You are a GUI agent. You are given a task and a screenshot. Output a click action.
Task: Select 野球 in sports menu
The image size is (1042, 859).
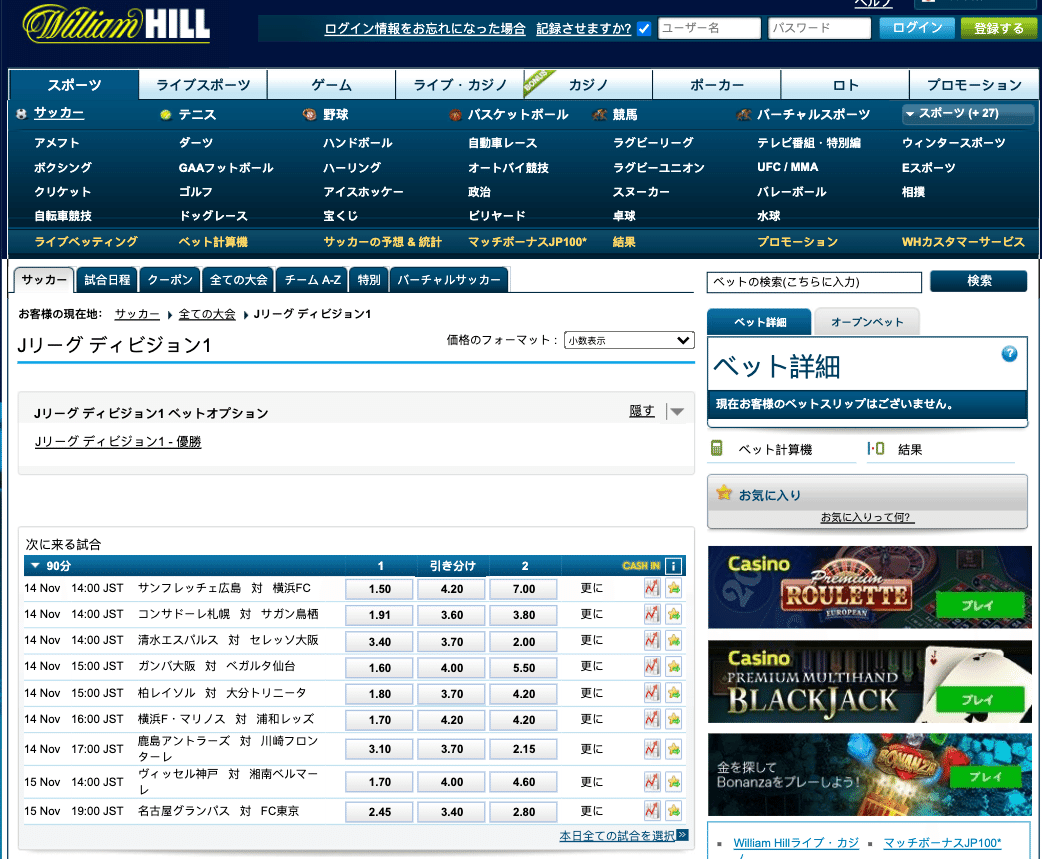click(x=336, y=114)
